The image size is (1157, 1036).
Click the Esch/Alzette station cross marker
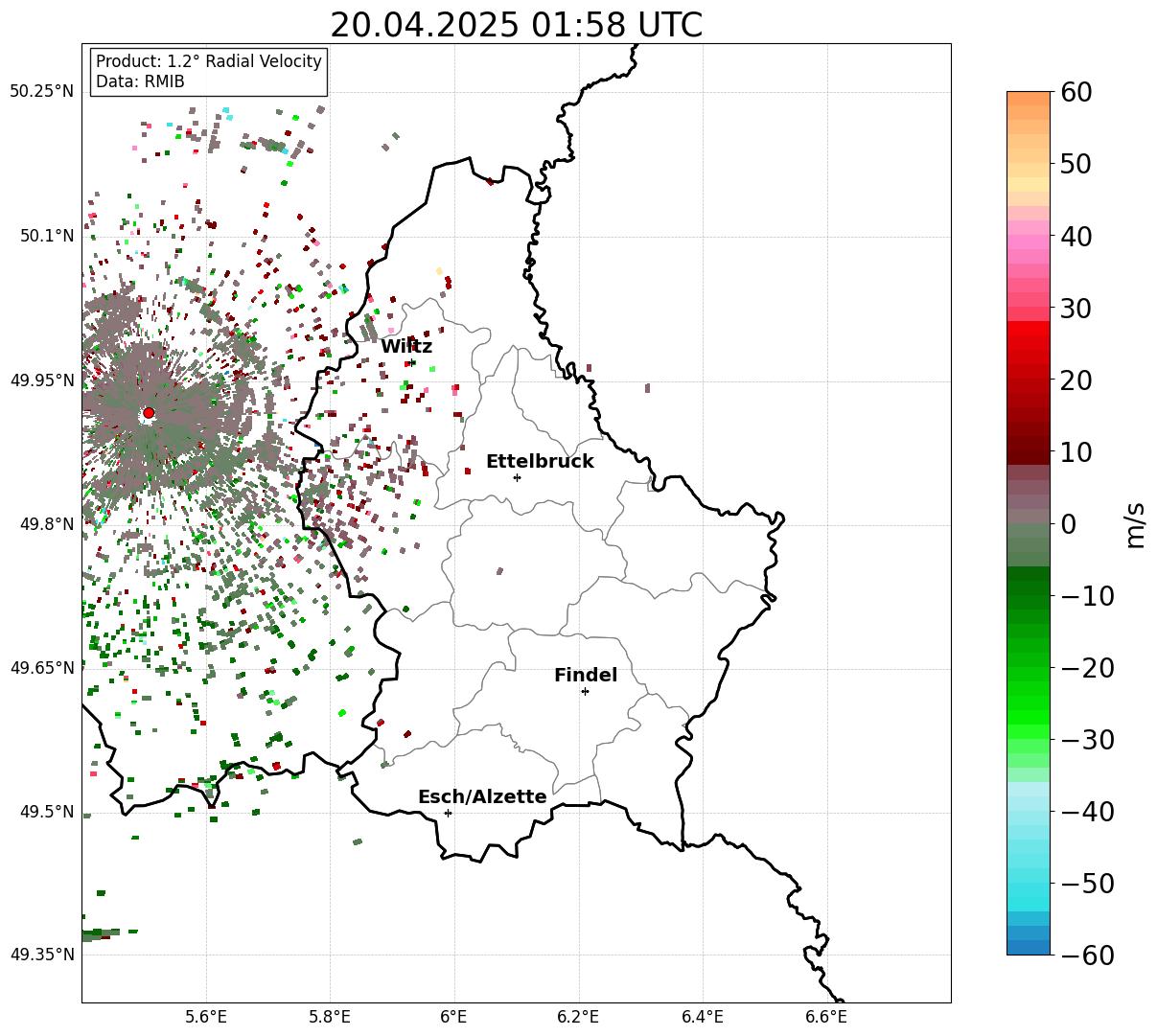448,813
